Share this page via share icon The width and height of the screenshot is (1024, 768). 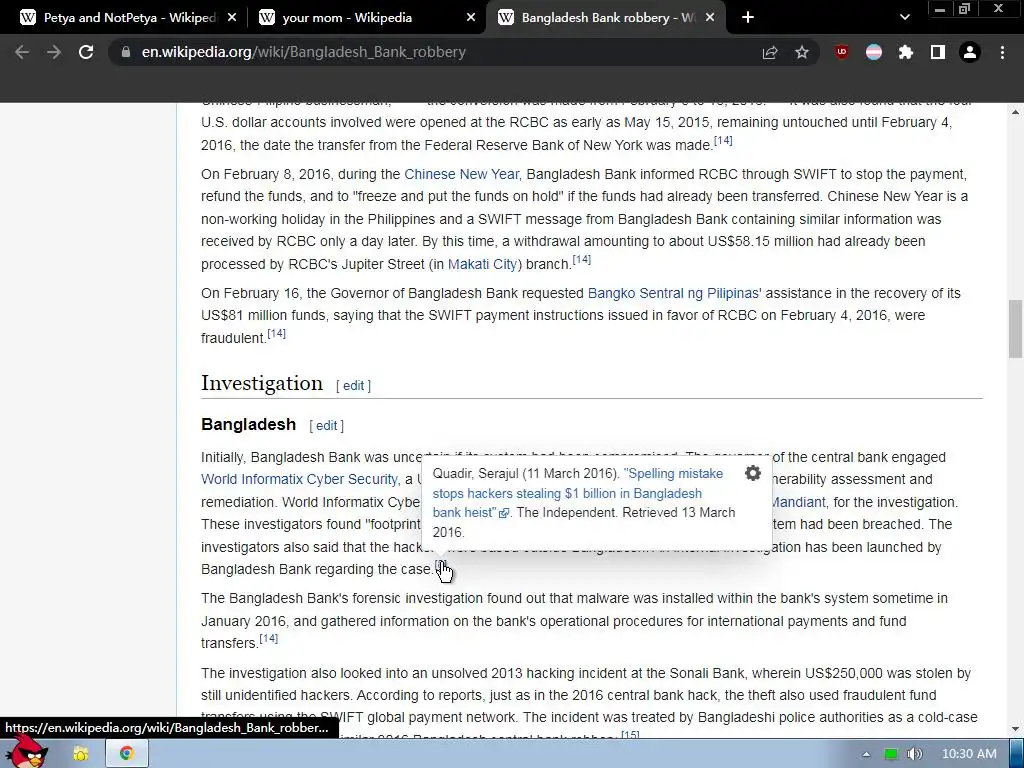click(770, 52)
